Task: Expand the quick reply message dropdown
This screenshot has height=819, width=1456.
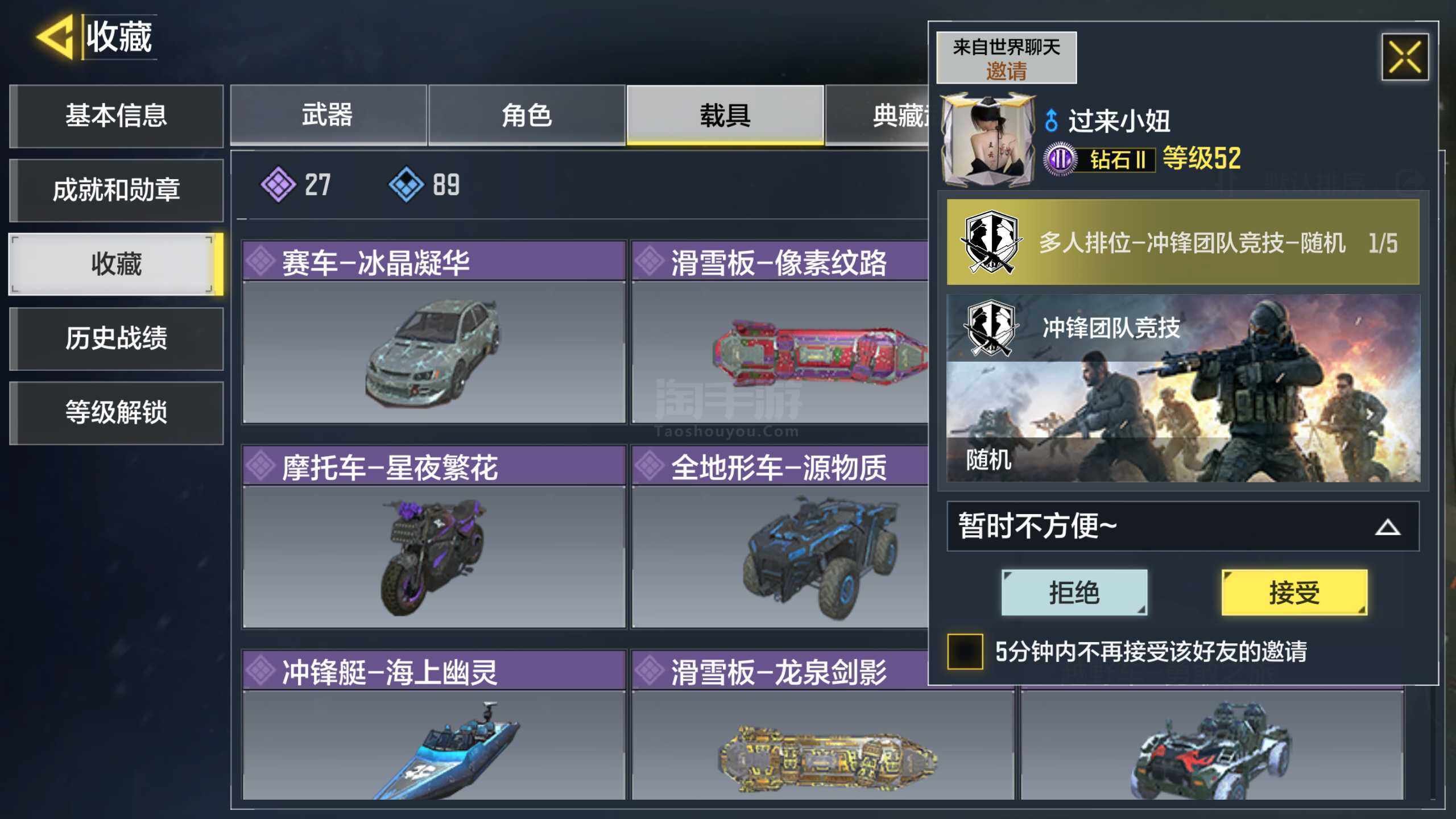Action: pyautogui.click(x=1183, y=526)
